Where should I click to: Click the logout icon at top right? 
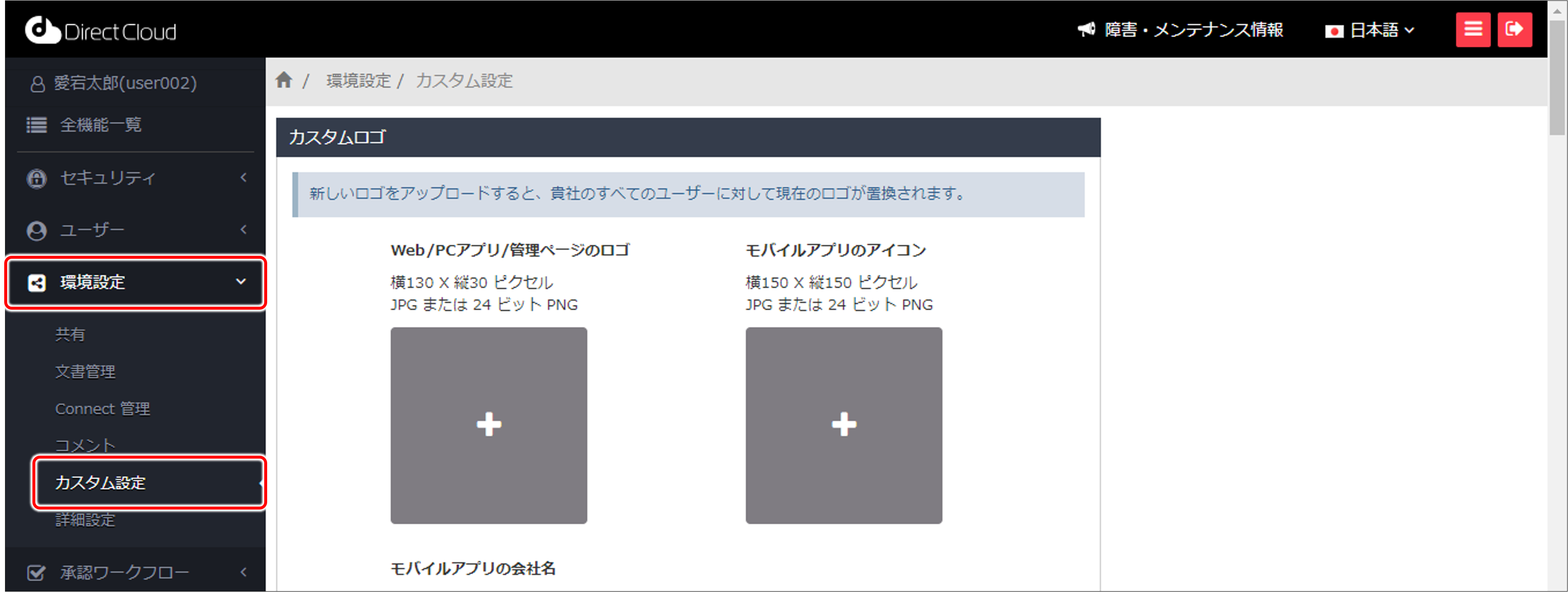(x=1515, y=29)
